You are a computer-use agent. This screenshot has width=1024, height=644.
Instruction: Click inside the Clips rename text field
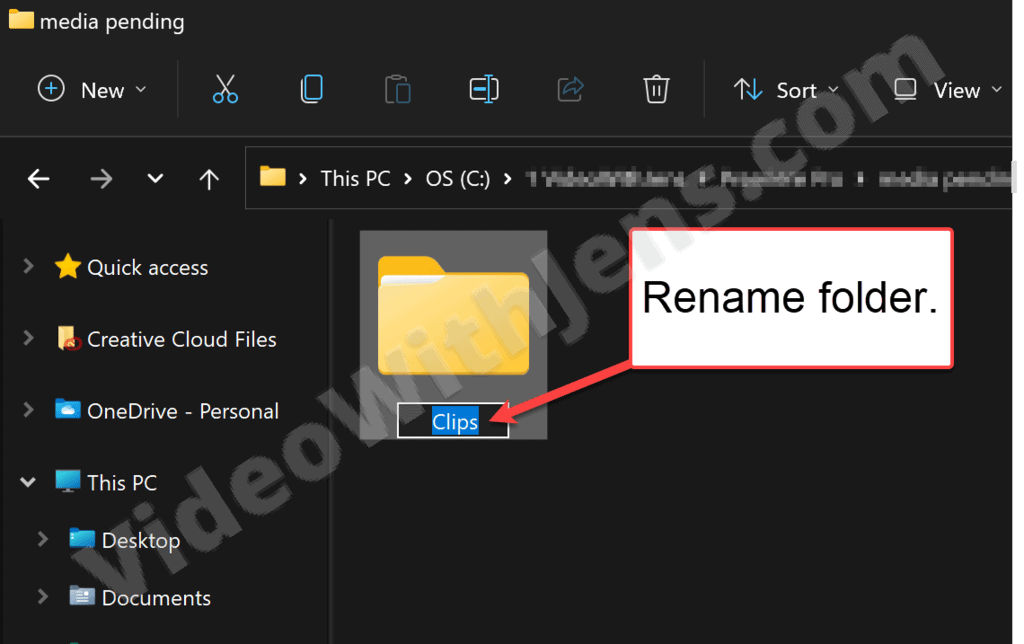[453, 421]
